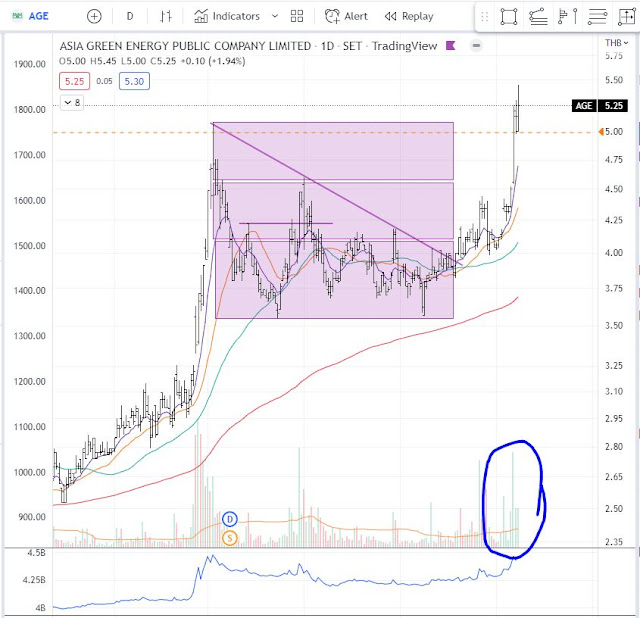Screen dimensions: 640x618
Task: Click the 4.5B indicator pane scale label
Action: pos(36,553)
